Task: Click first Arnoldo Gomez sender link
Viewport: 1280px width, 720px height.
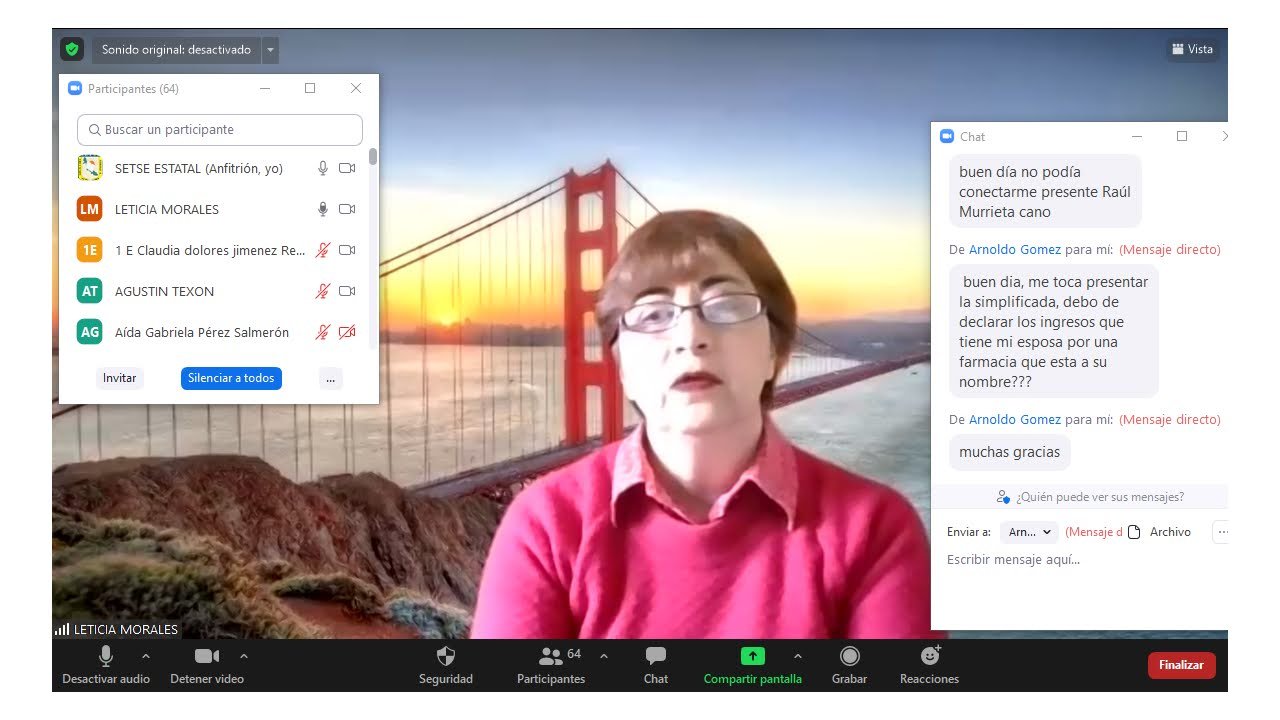Action: [1015, 250]
